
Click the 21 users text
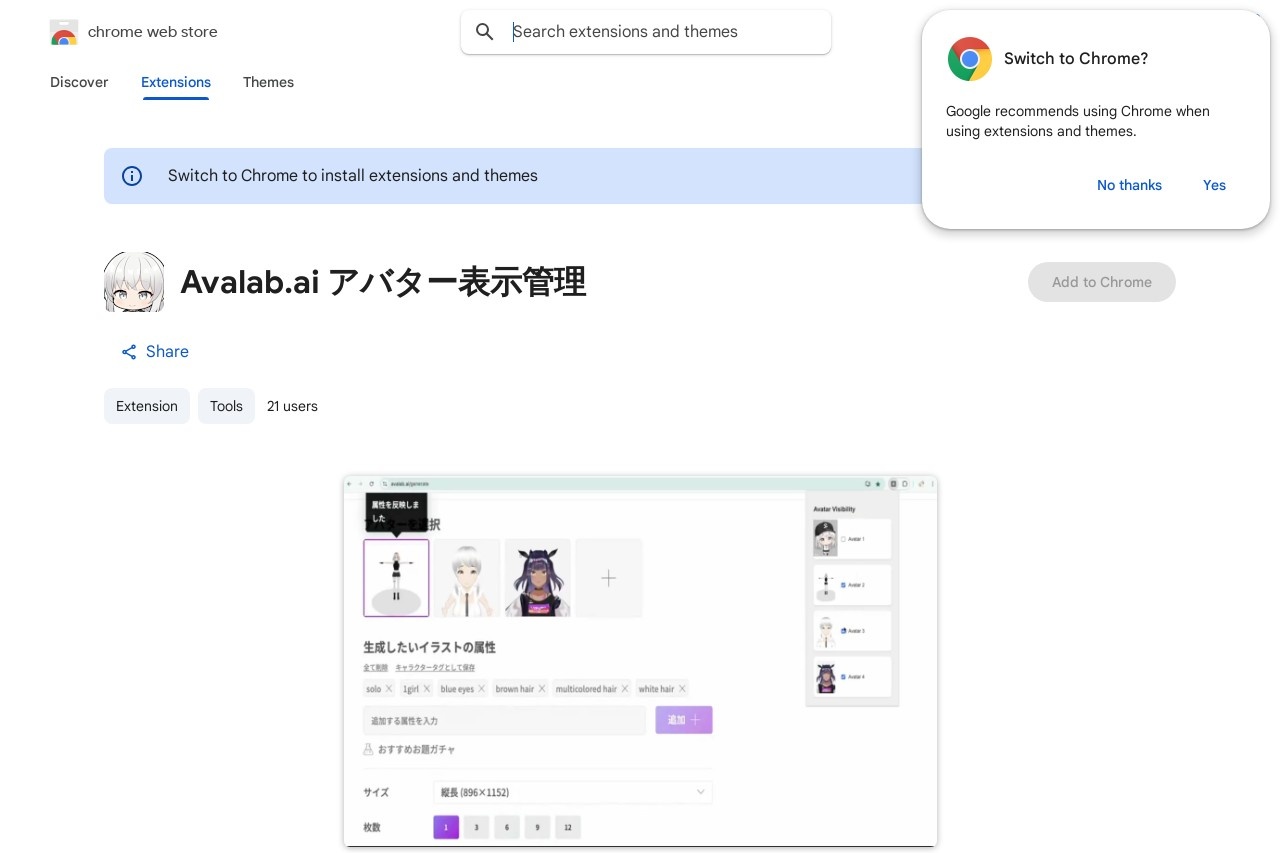(x=292, y=406)
